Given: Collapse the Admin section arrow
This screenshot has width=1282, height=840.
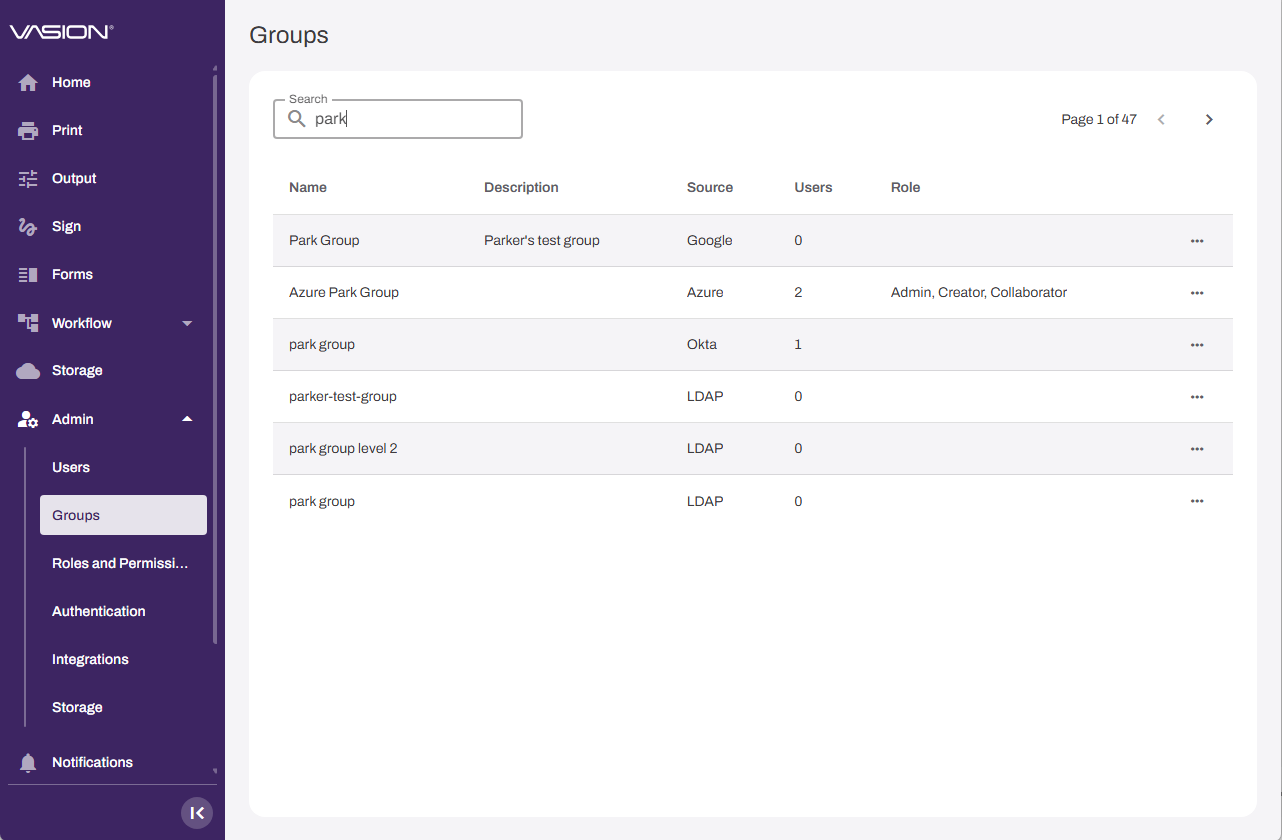Looking at the screenshot, I should 187,419.
